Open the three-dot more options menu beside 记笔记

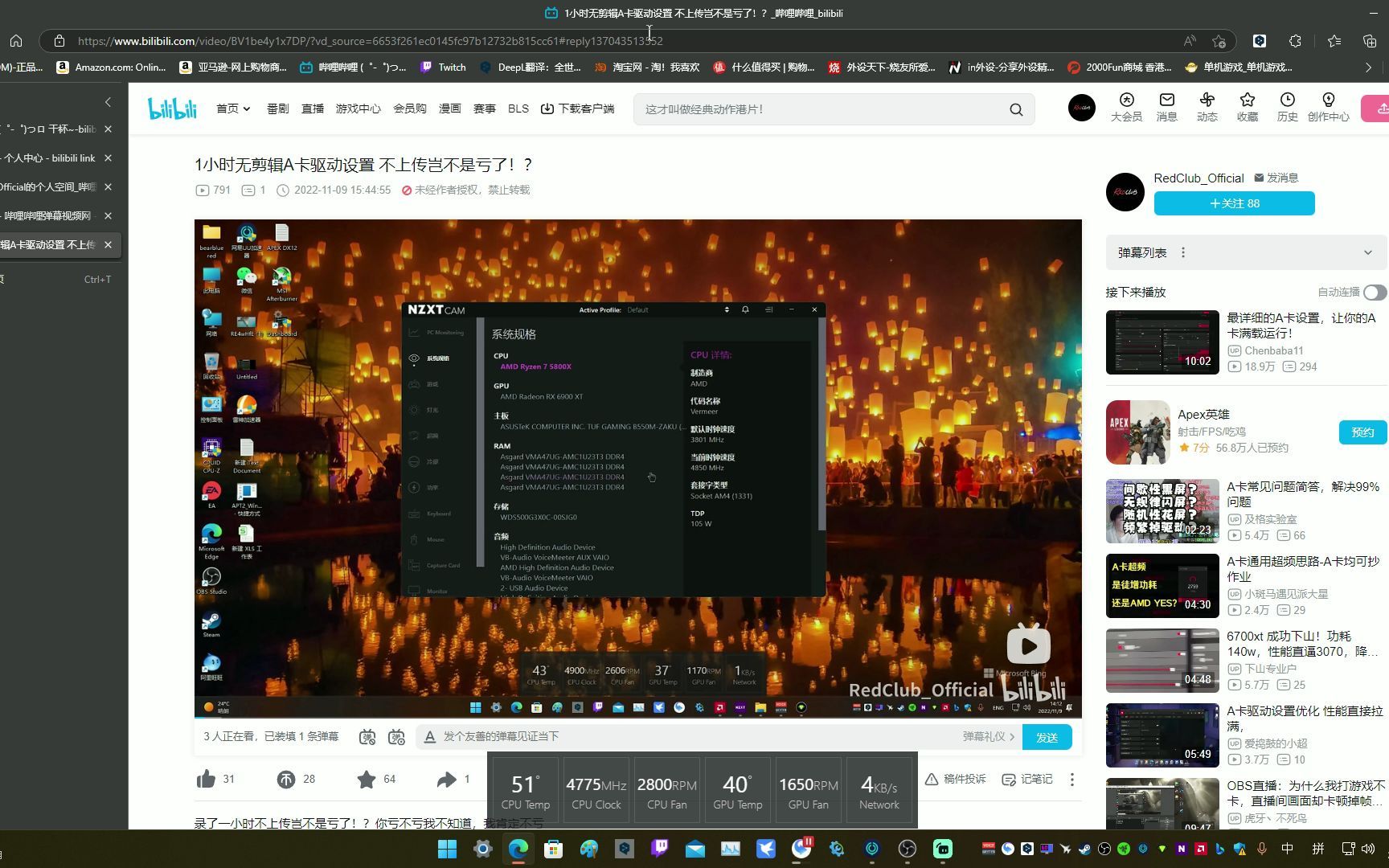[x=1072, y=779]
